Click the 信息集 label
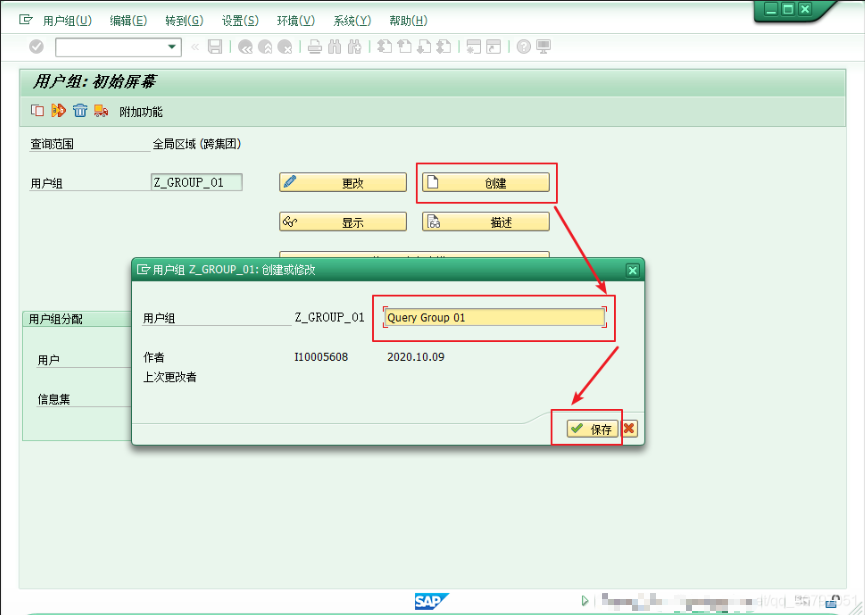Image resolution: width=865 pixels, height=615 pixels. coord(54,399)
